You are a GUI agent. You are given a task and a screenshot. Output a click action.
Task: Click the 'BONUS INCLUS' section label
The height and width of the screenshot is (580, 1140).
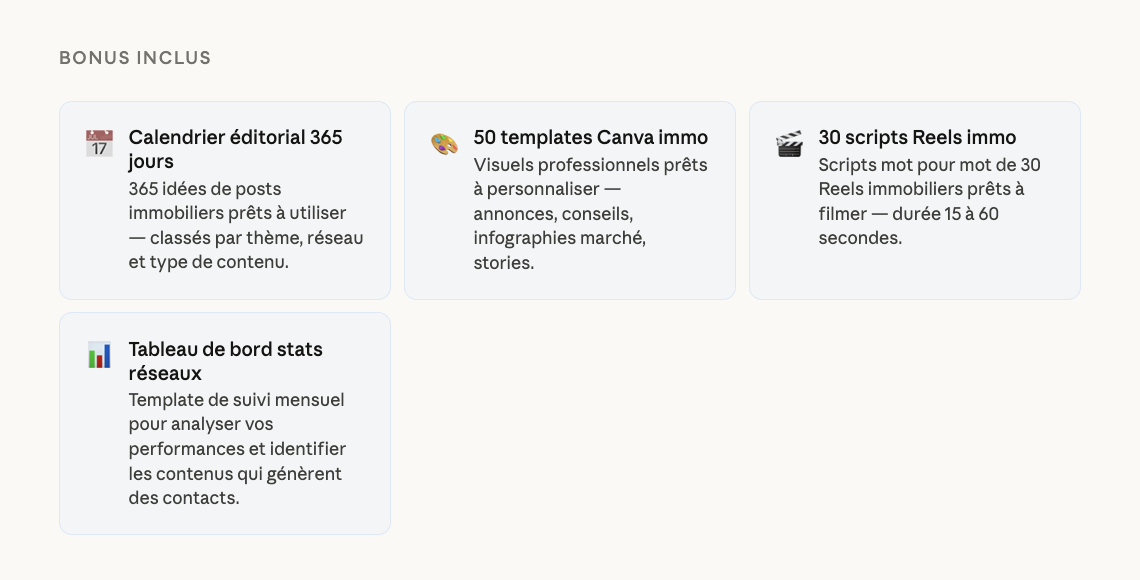coord(135,58)
